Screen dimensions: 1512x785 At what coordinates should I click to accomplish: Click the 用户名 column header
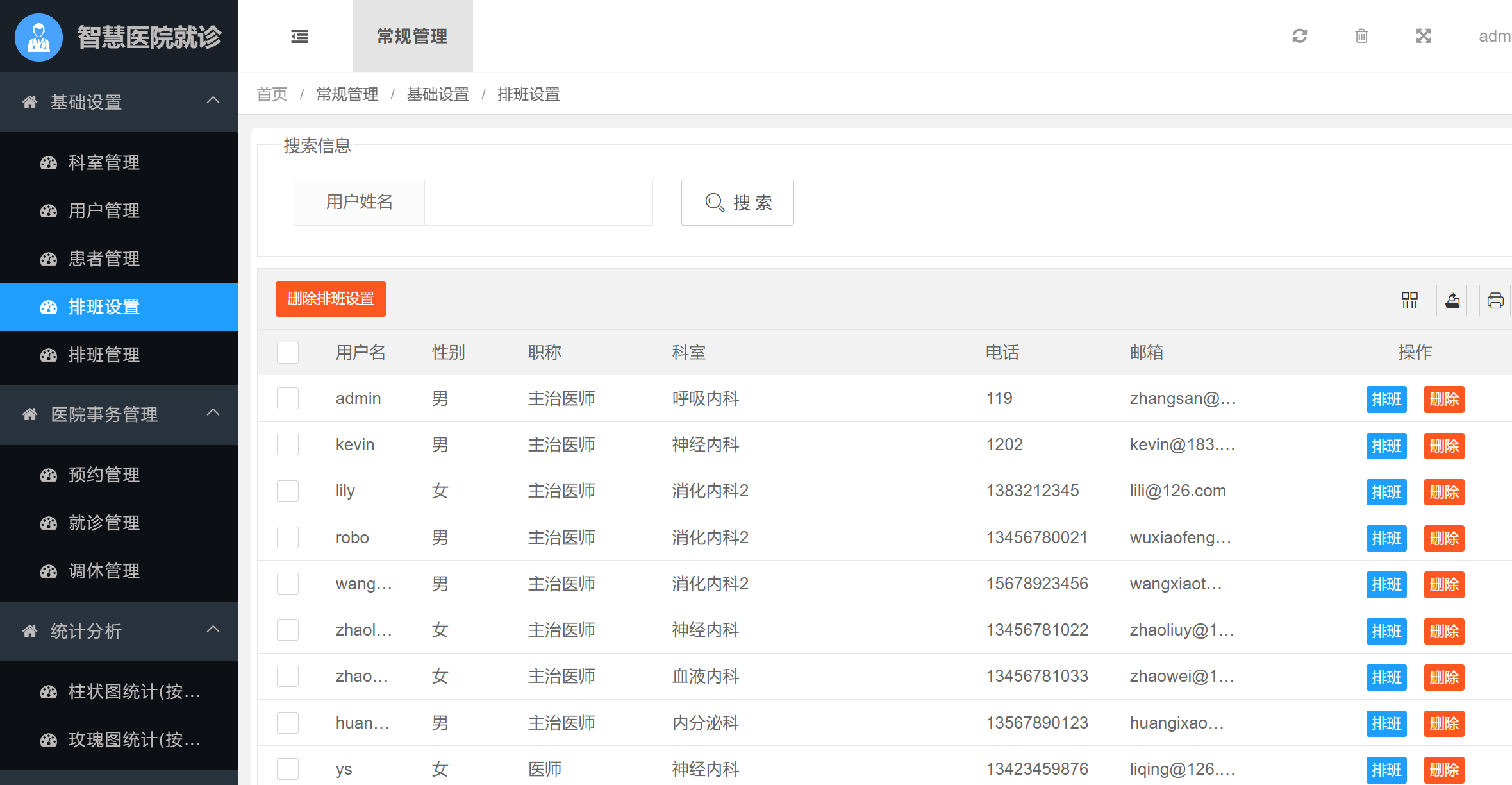(x=361, y=353)
